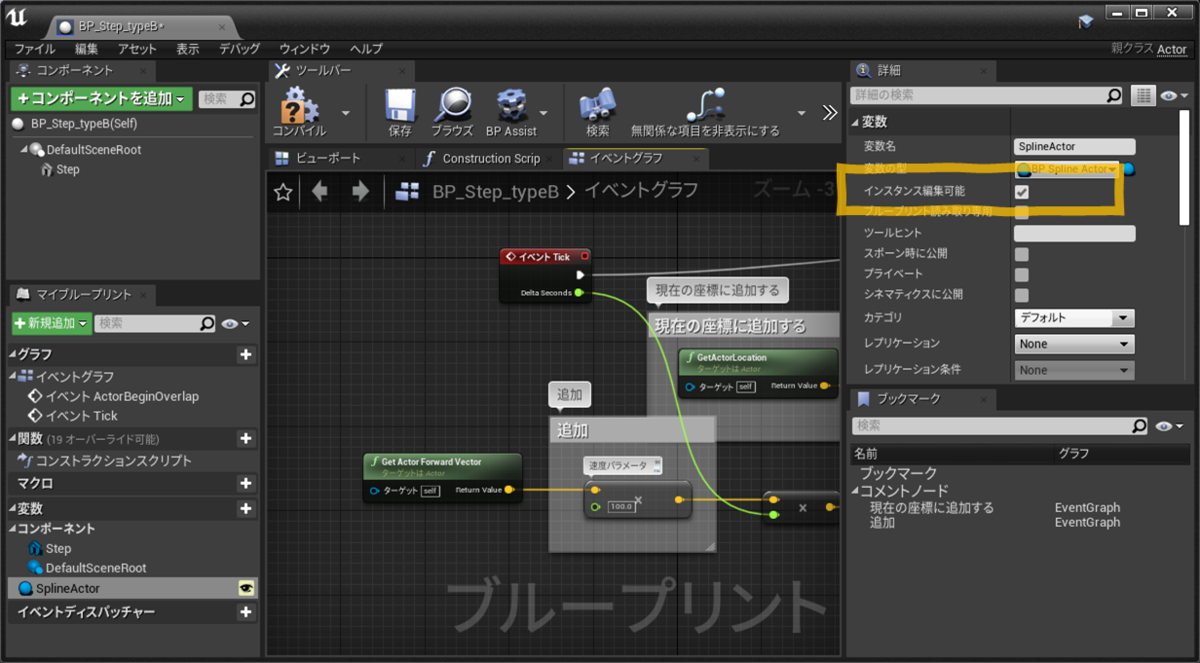The height and width of the screenshot is (663, 1200).
Task: Toggle the SplineActor variable eye visibility icon
Action: [x=246, y=588]
